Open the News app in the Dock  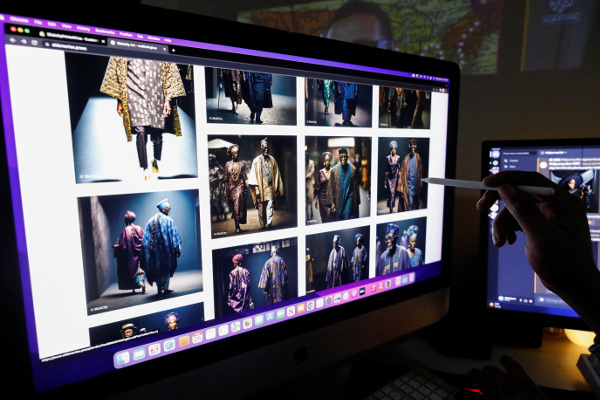291,311
